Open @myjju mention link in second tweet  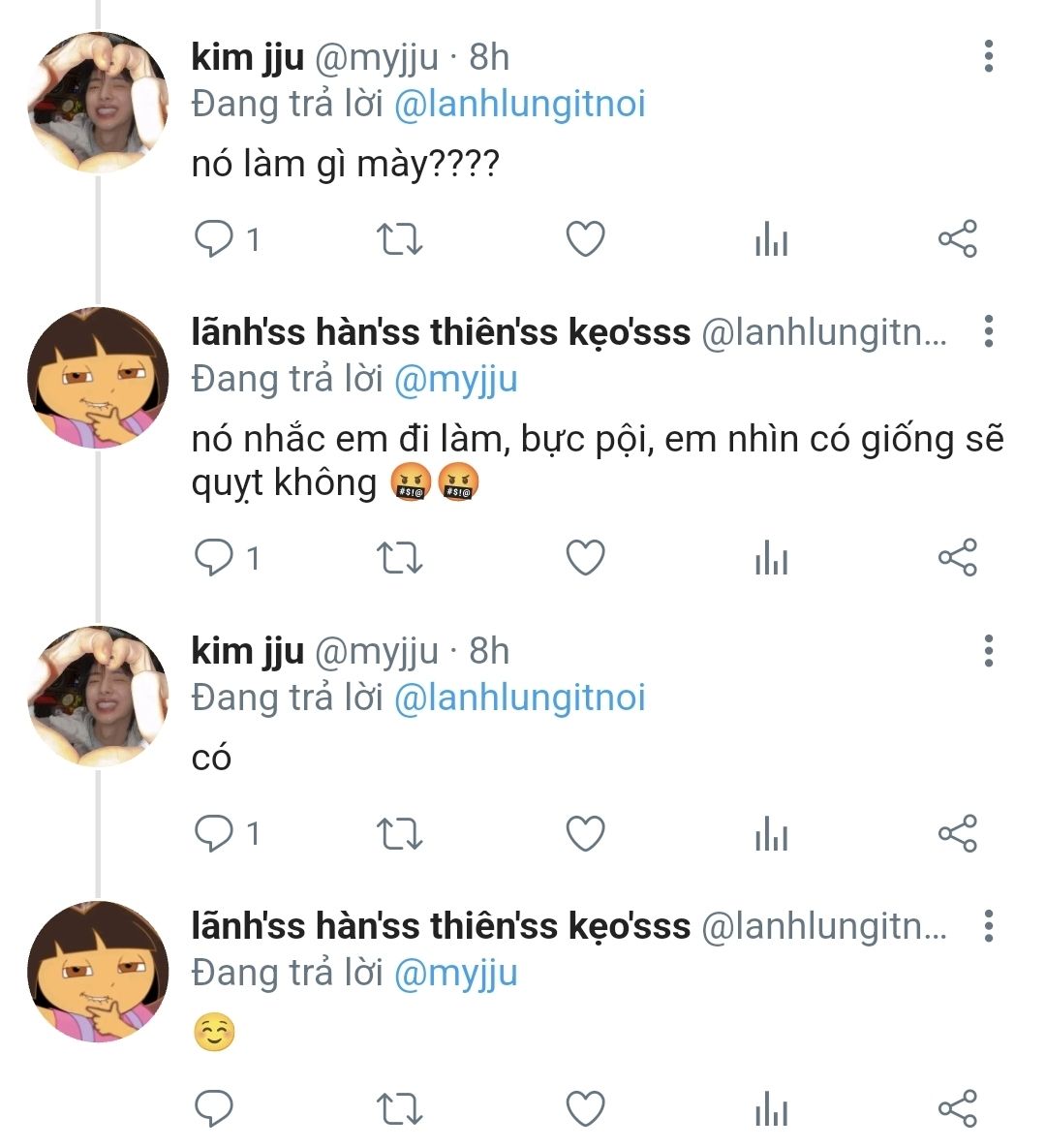click(x=455, y=379)
